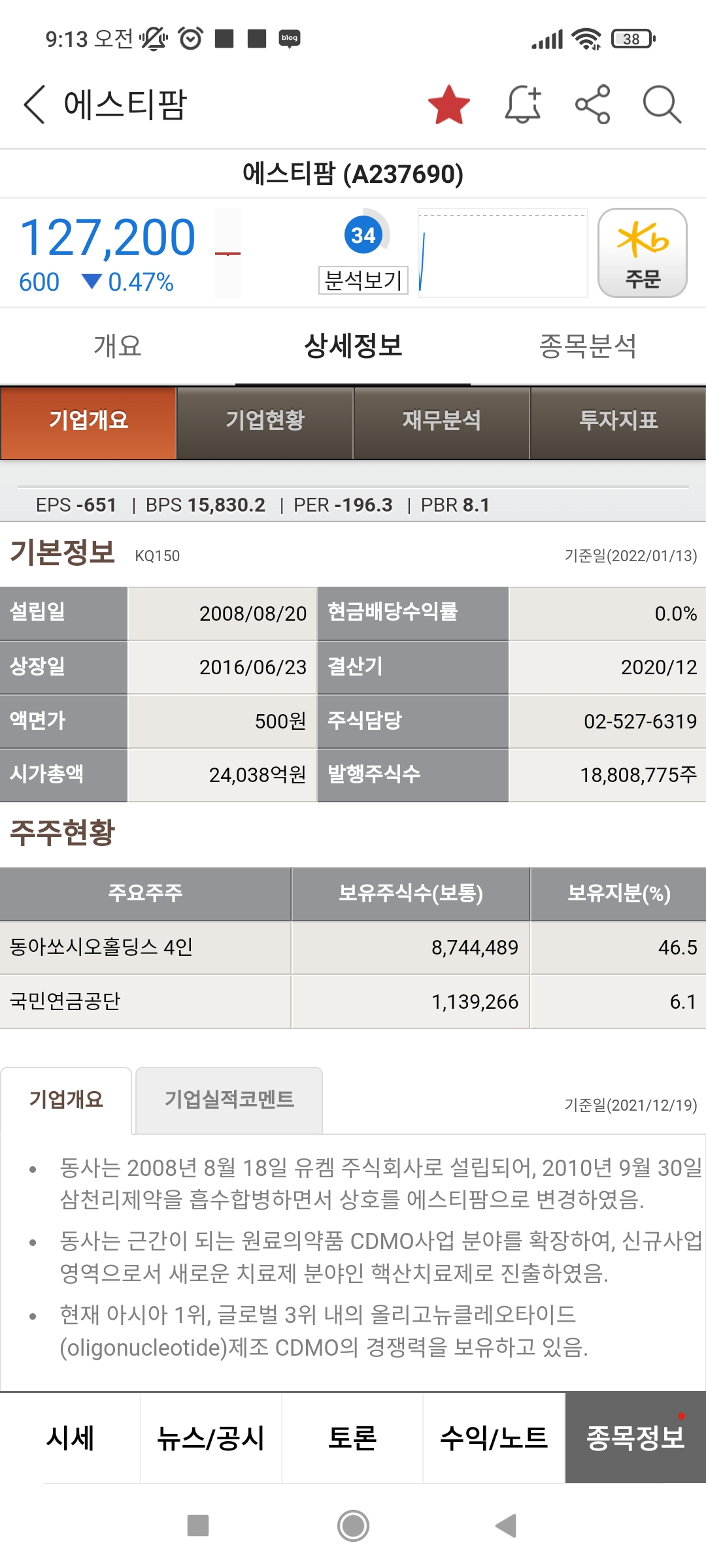The width and height of the screenshot is (706, 1568).
Task: Tap the KQ150 index label
Action: pyautogui.click(x=157, y=556)
